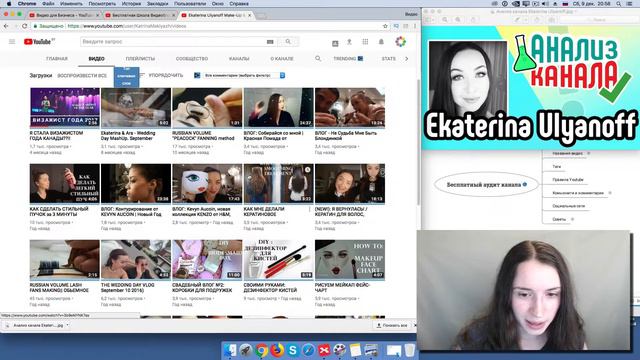Click the Chrome address bar URL

pyautogui.click(x=127, y=26)
